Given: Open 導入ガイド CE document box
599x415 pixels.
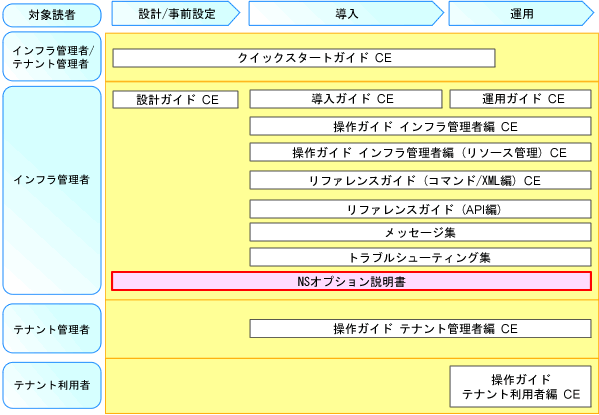Looking at the screenshot, I should coord(346,99).
